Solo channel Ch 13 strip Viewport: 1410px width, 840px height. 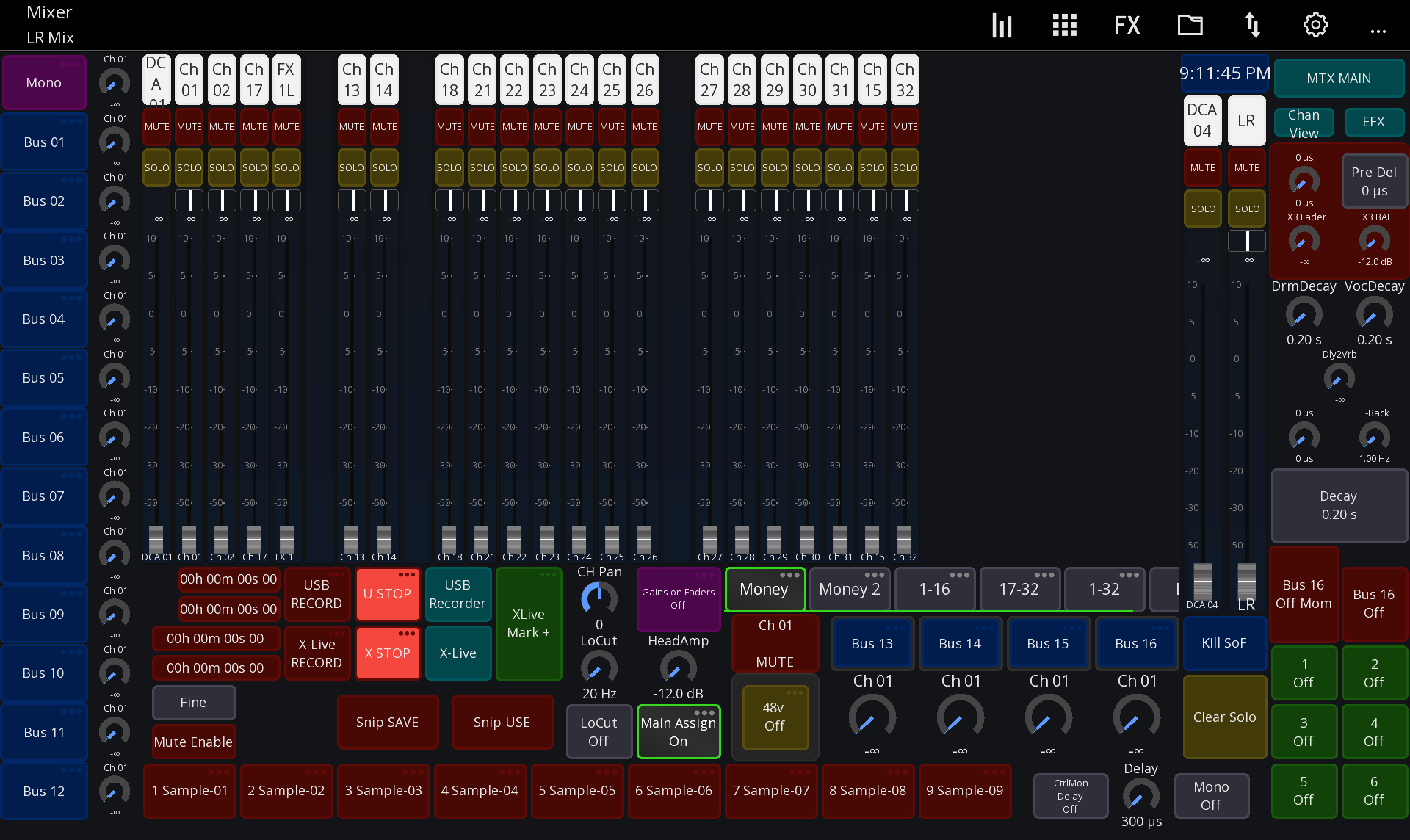351,167
